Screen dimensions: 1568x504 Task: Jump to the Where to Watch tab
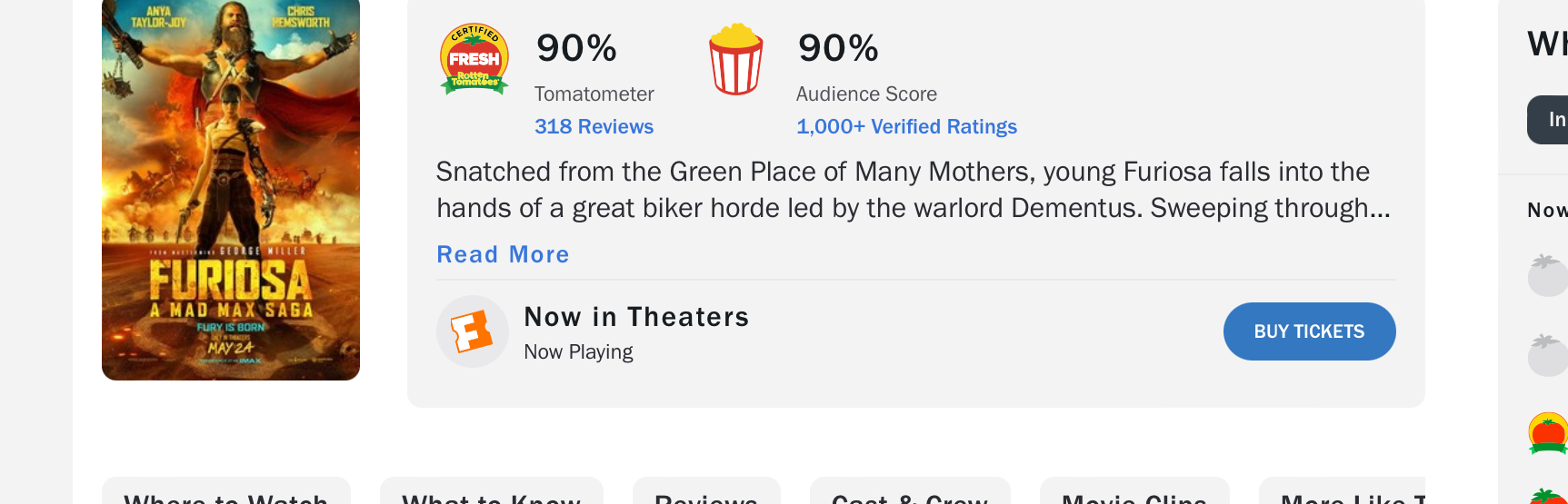tap(225, 493)
